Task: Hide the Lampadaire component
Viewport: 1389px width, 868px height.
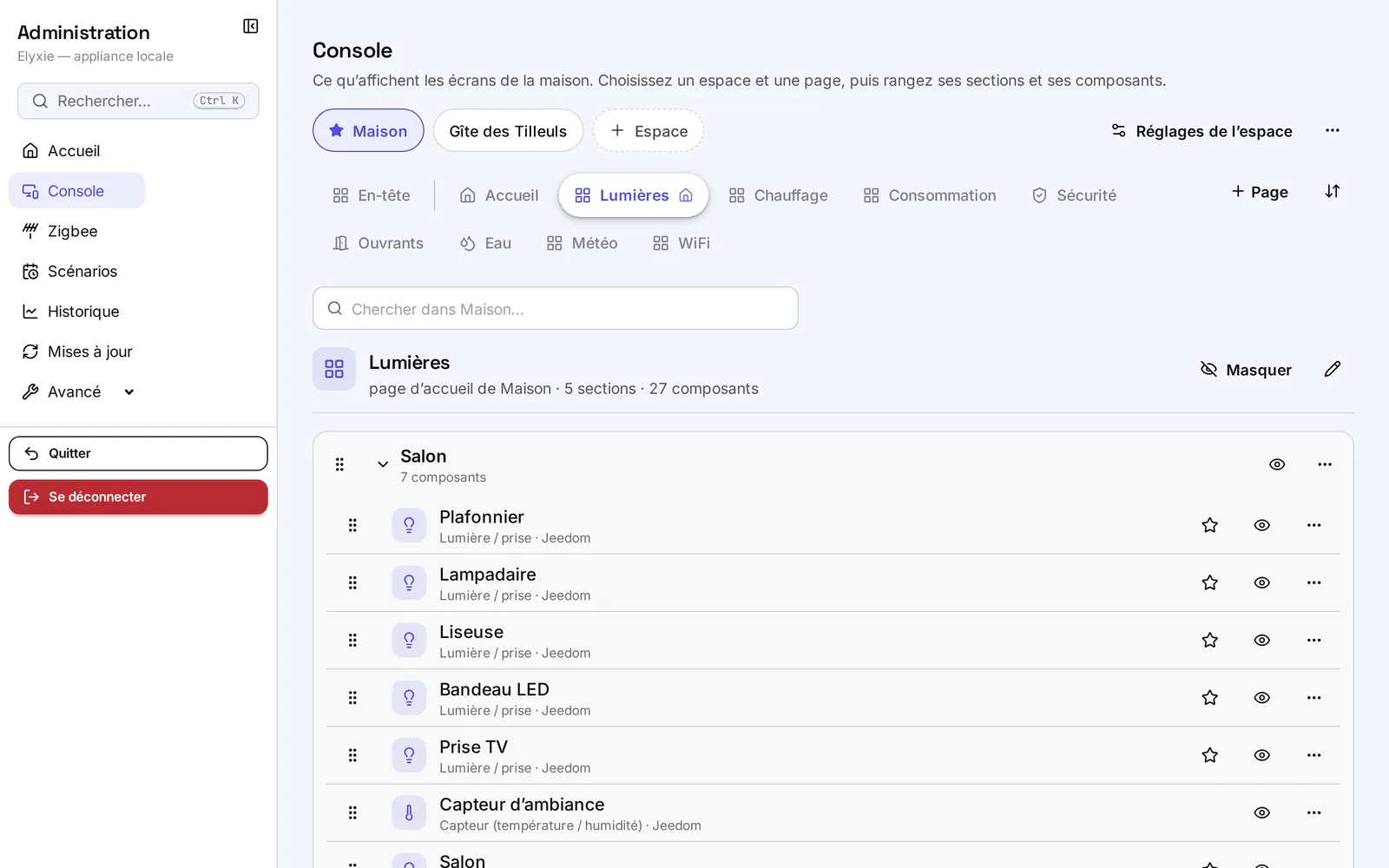Action: click(x=1261, y=582)
